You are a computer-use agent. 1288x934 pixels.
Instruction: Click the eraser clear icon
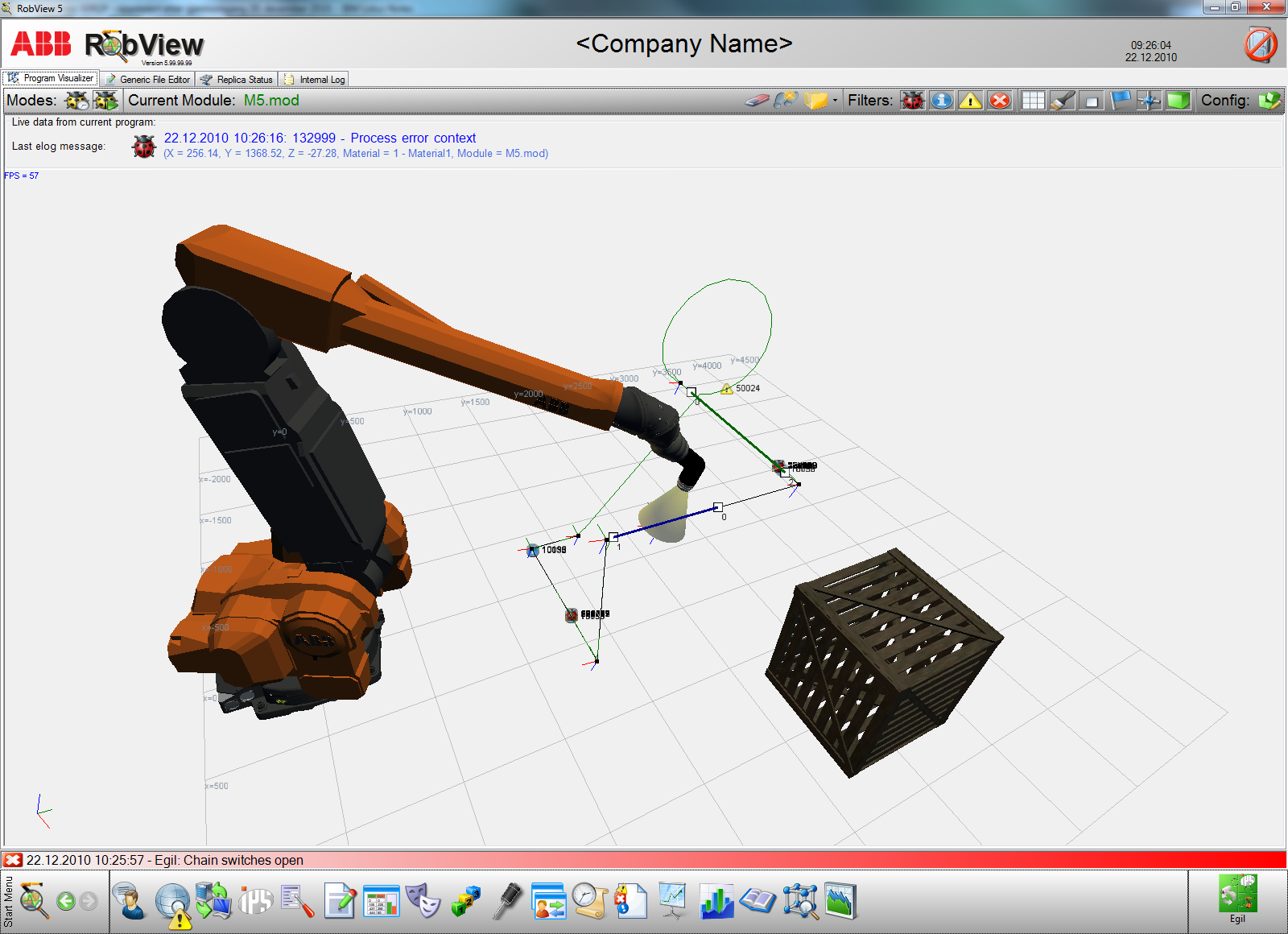click(757, 101)
